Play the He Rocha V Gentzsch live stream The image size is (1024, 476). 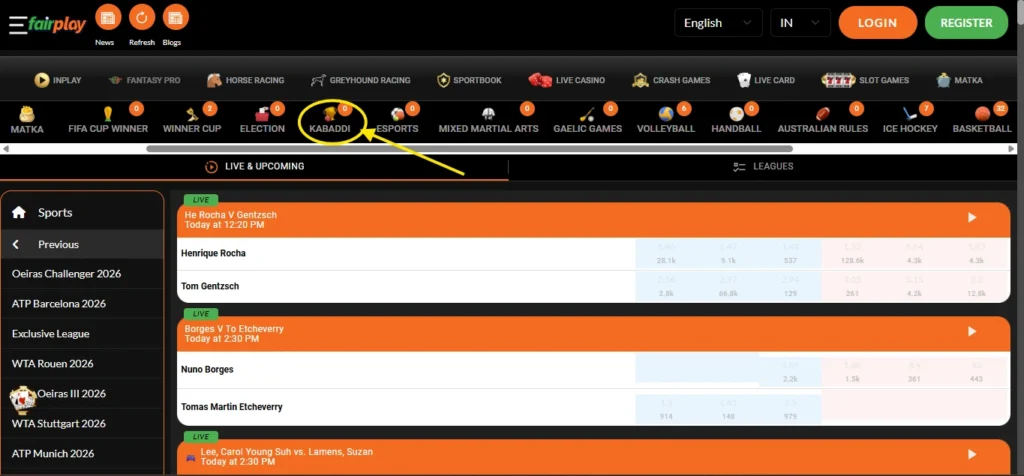[971, 217]
